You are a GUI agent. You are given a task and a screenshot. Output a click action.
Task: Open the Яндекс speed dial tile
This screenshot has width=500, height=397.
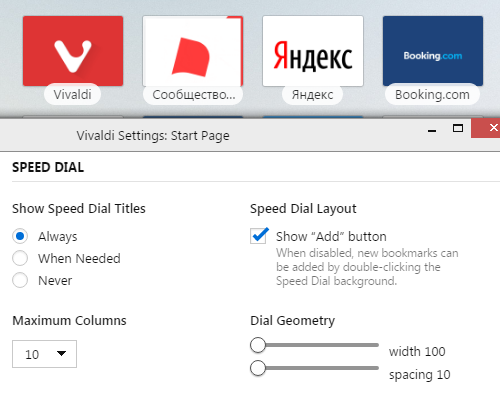pos(313,51)
